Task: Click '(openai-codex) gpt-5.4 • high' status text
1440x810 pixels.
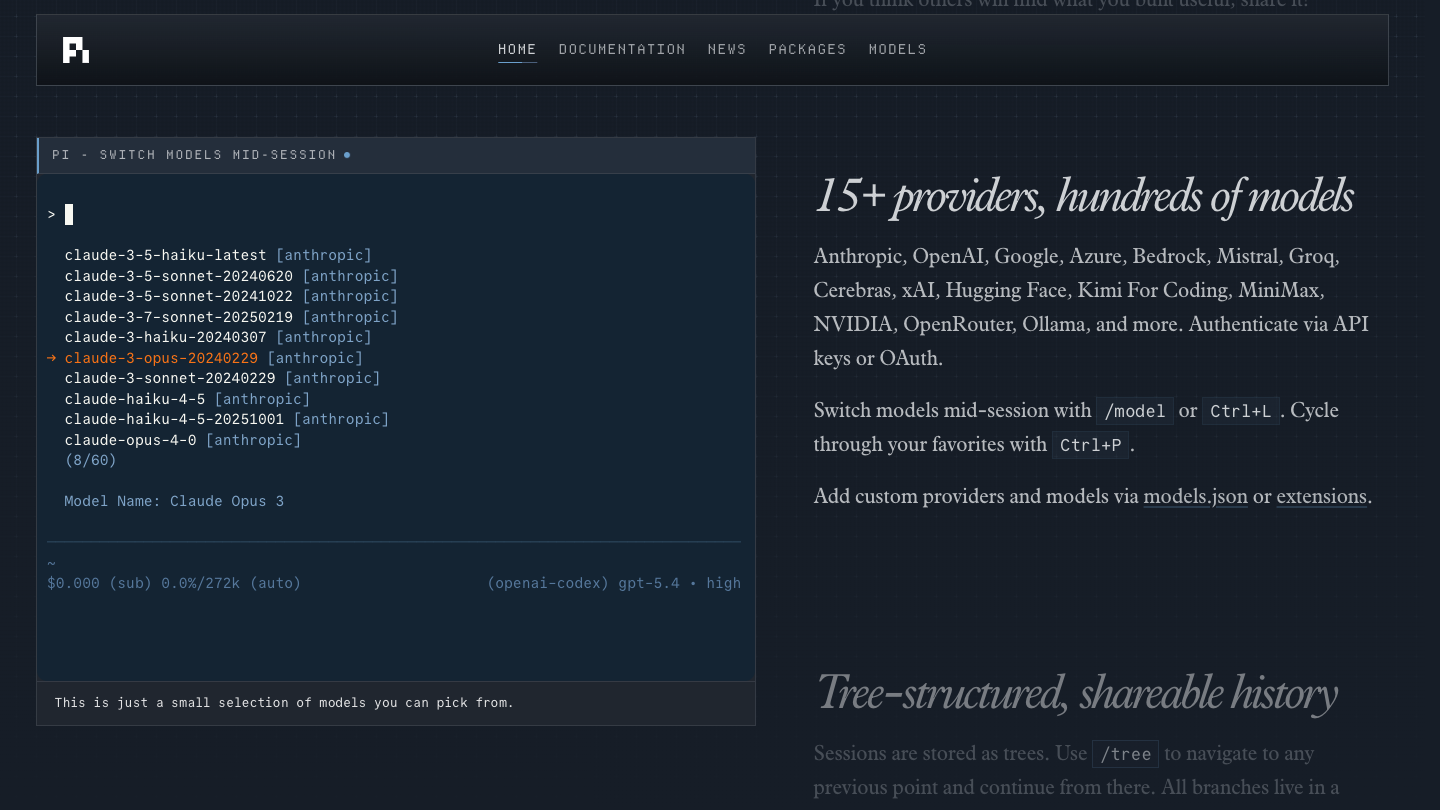Action: (x=614, y=583)
